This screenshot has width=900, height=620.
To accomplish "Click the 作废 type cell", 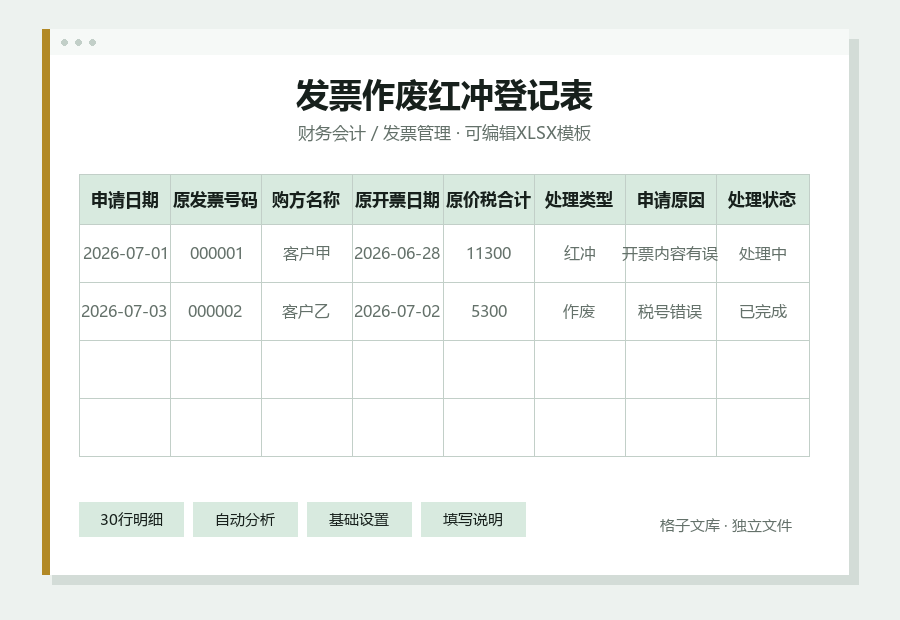I will 580,311.
